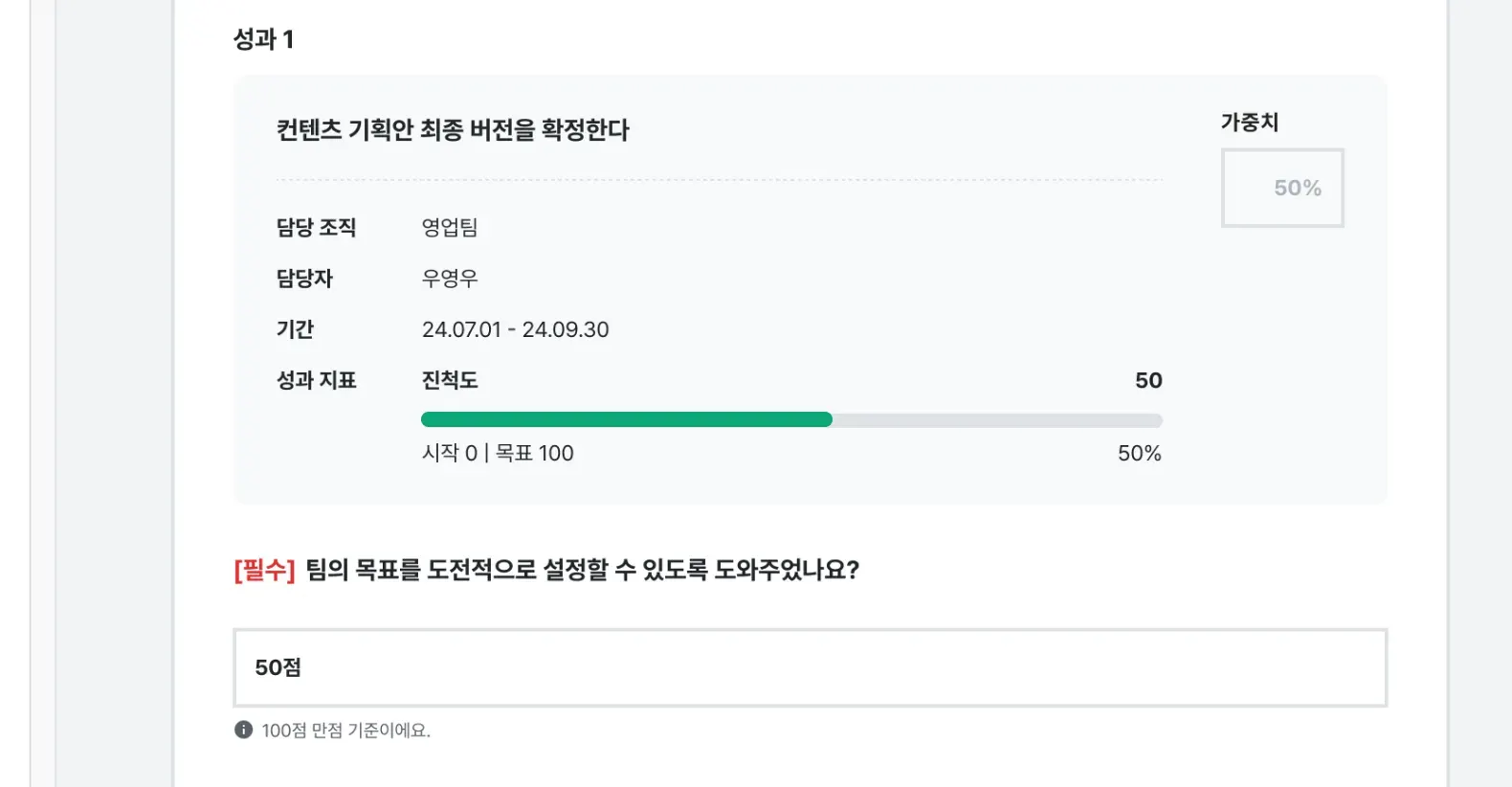Click the 컨텐츠 기획안 최종 버전을 확정한다 title
This screenshot has height=787, width=1512.
click(453, 129)
